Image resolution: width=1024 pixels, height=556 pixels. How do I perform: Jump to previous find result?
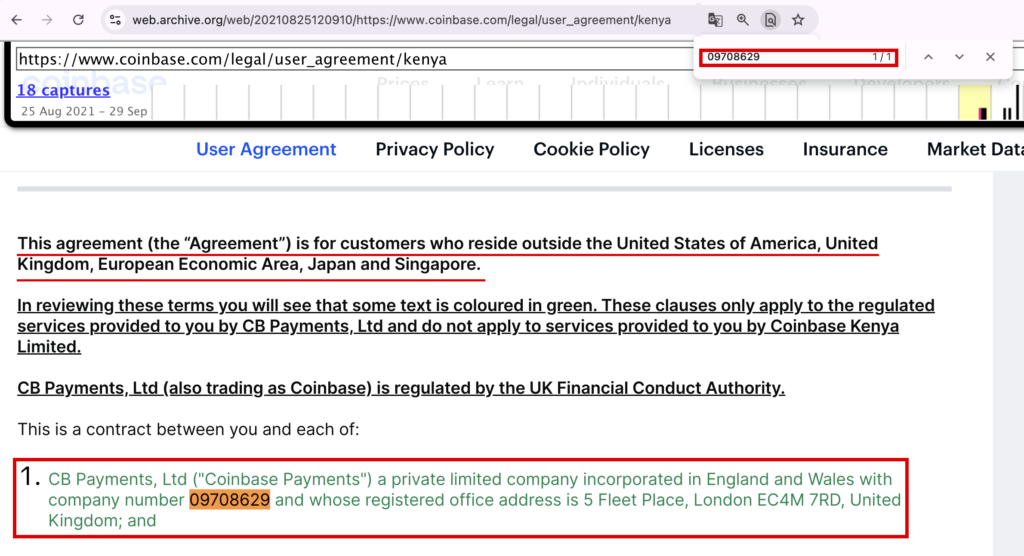pos(928,57)
